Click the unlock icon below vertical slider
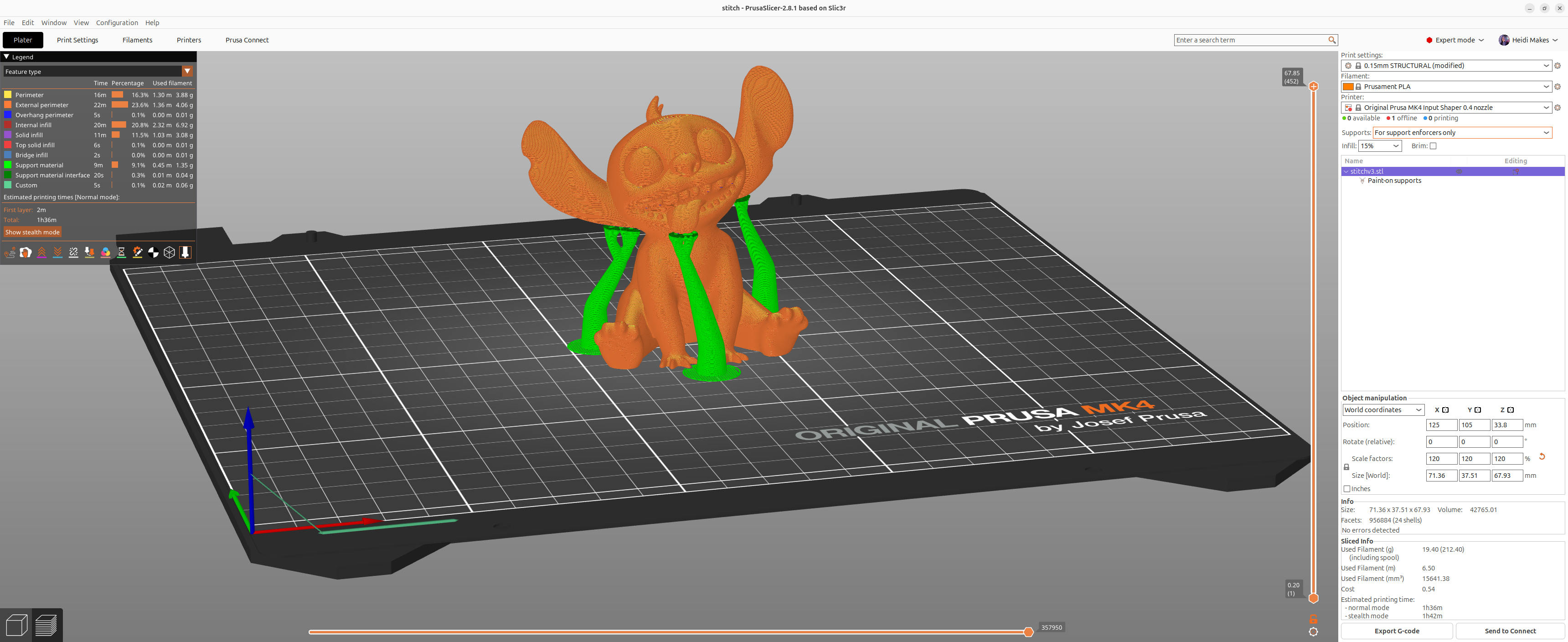 [x=1313, y=619]
